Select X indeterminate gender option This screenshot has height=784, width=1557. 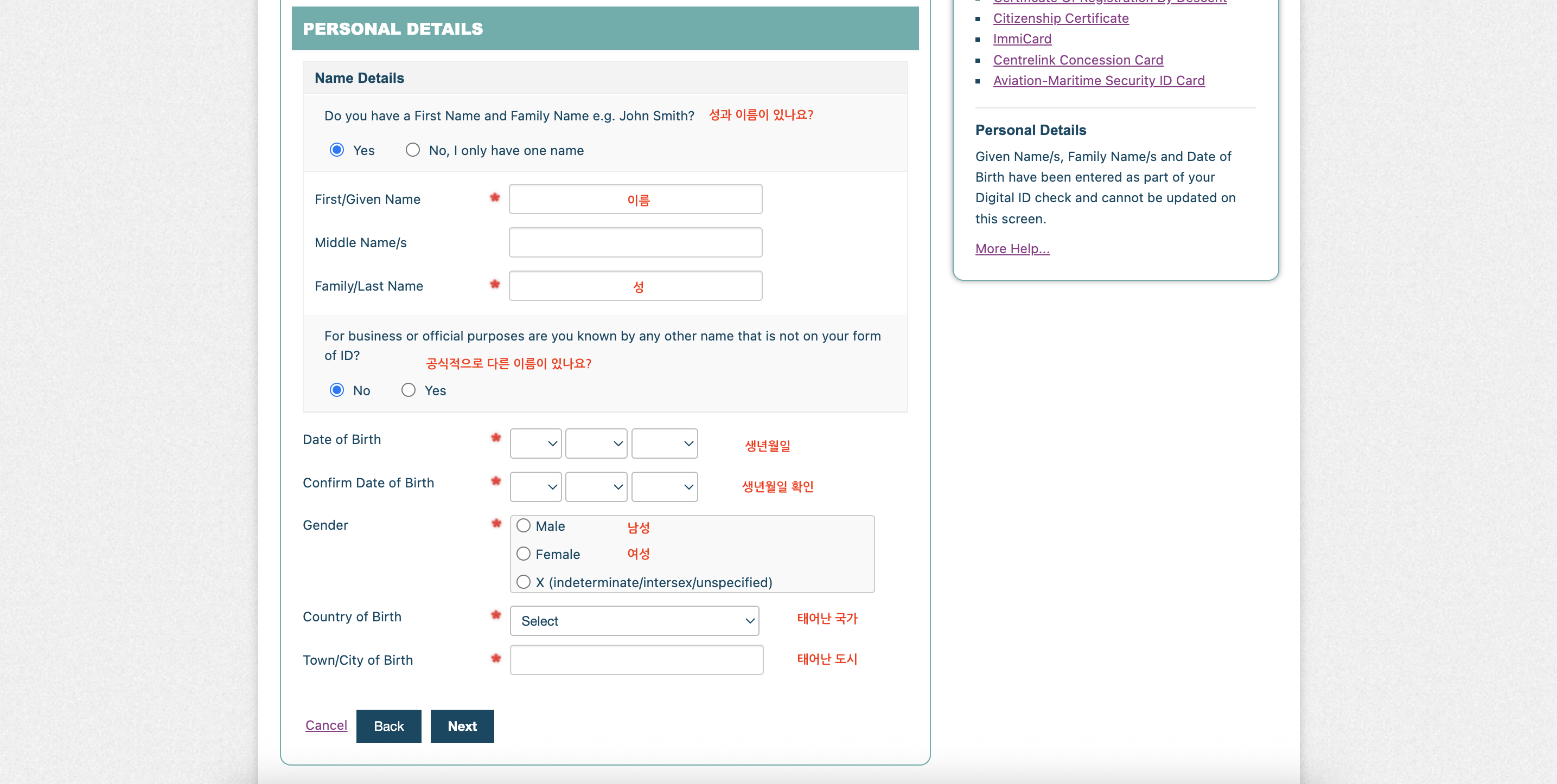(x=524, y=582)
